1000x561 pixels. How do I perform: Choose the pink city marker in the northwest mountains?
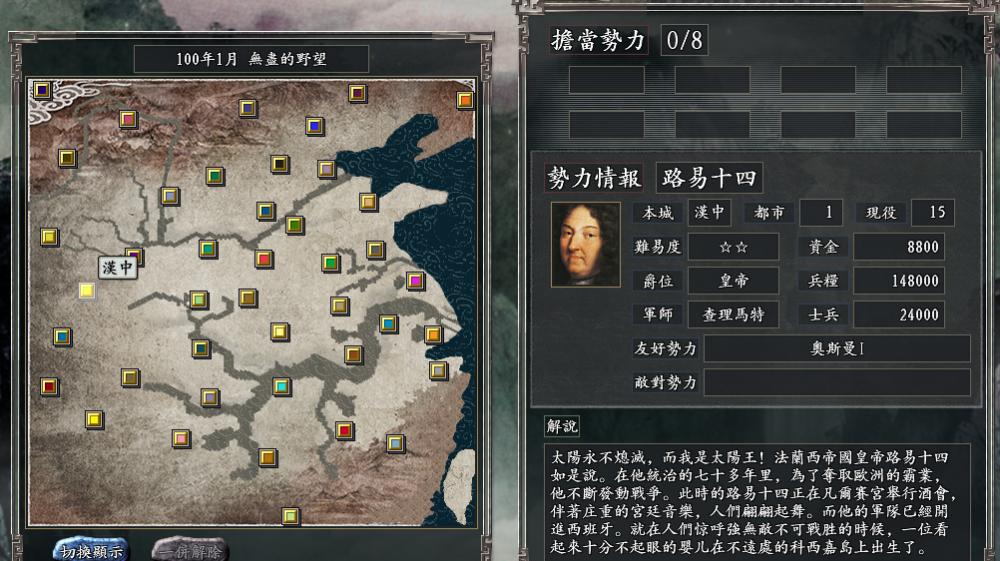(128, 119)
